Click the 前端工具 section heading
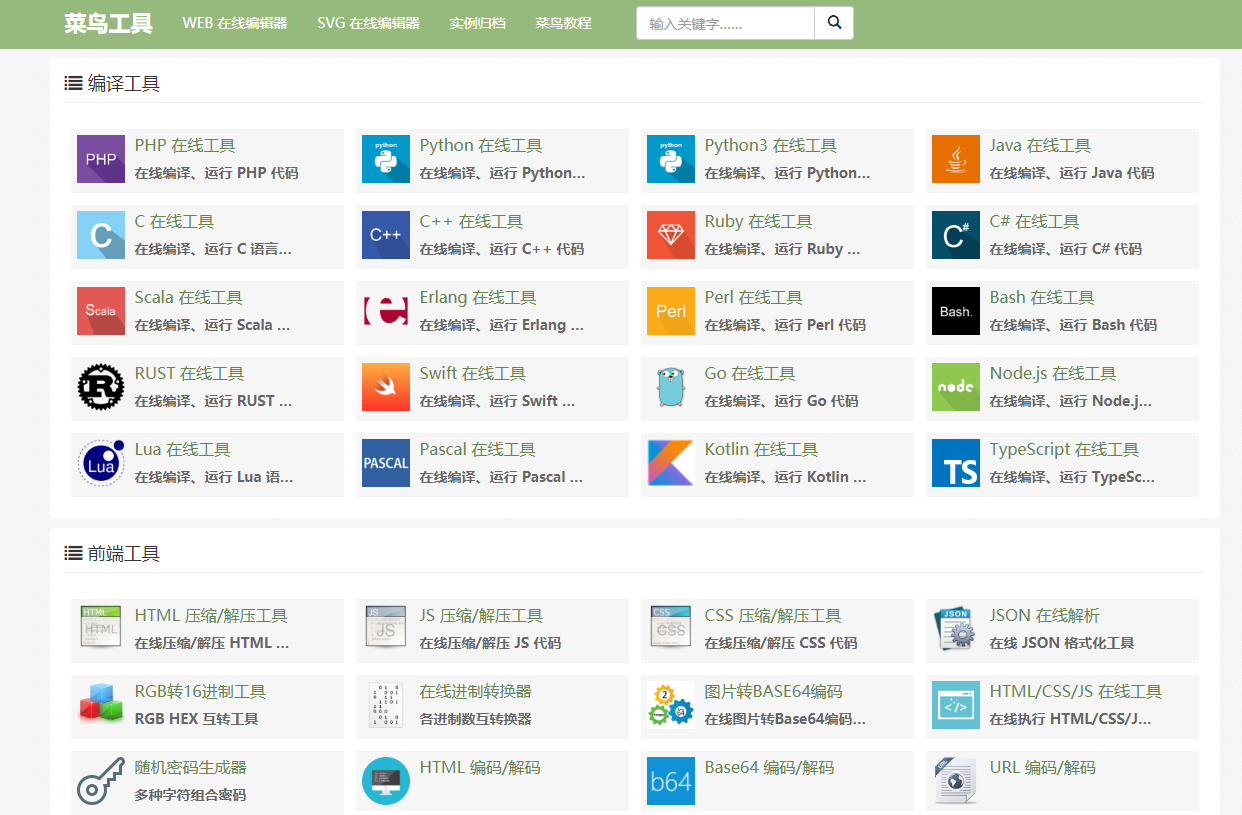This screenshot has width=1242, height=815. click(x=112, y=554)
